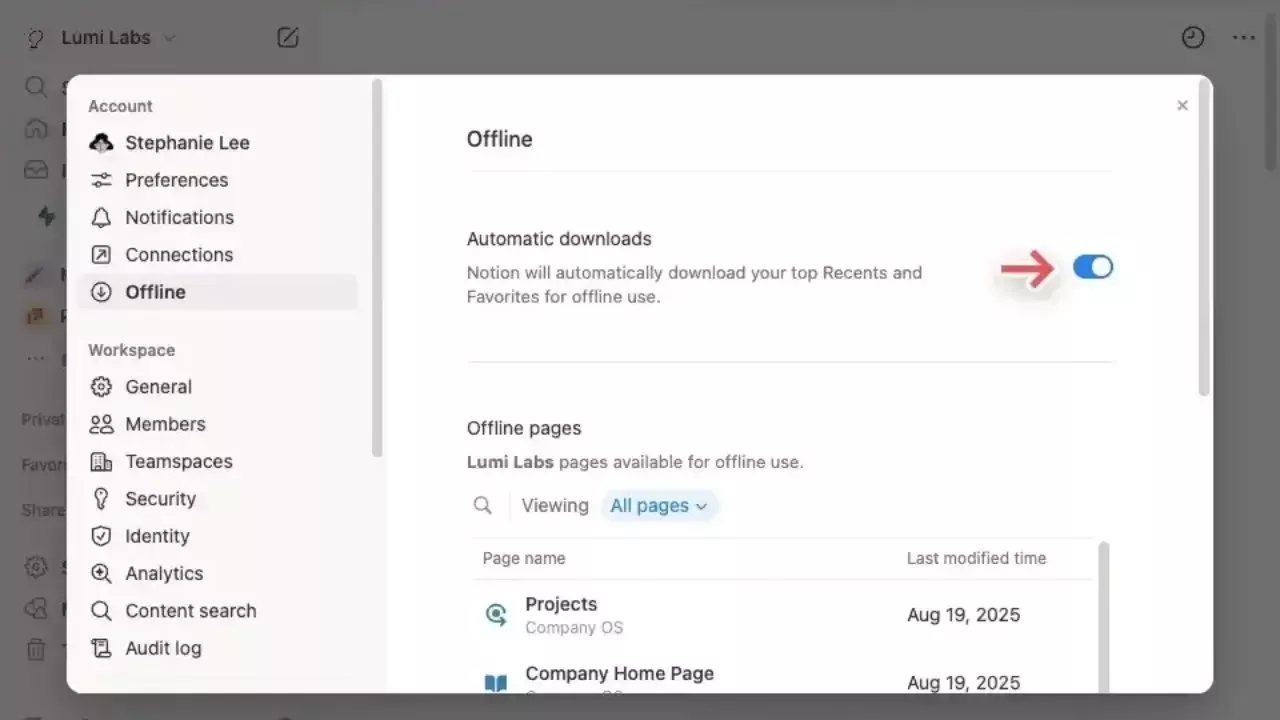Click the Offline download icon
Image resolution: width=1280 pixels, height=720 pixels.
pos(101,292)
